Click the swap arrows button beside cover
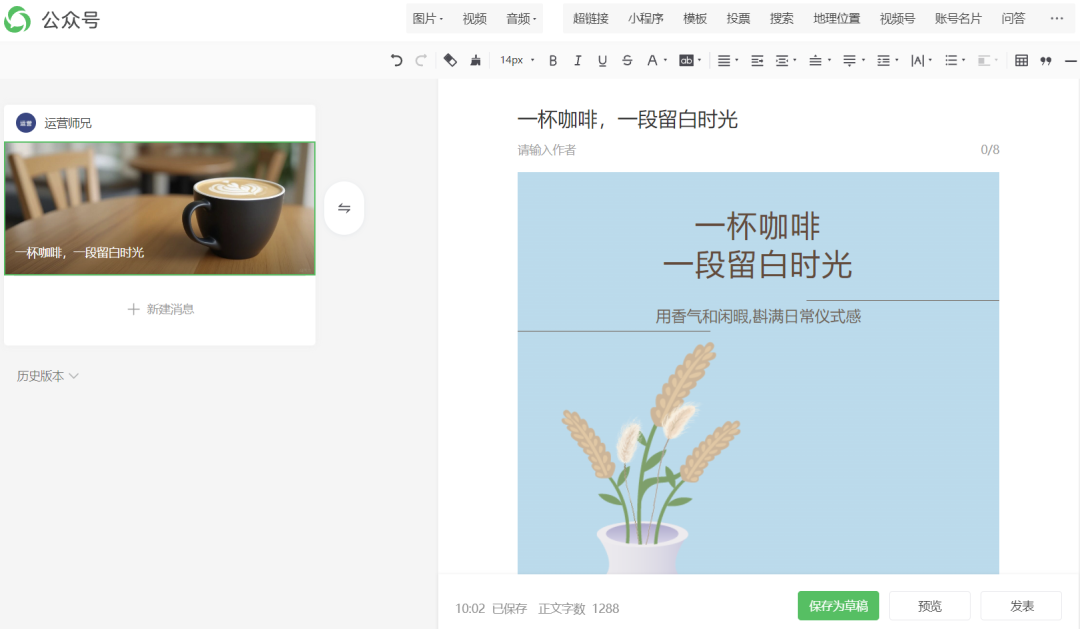Viewport: 1080px width, 629px height. coord(344,208)
